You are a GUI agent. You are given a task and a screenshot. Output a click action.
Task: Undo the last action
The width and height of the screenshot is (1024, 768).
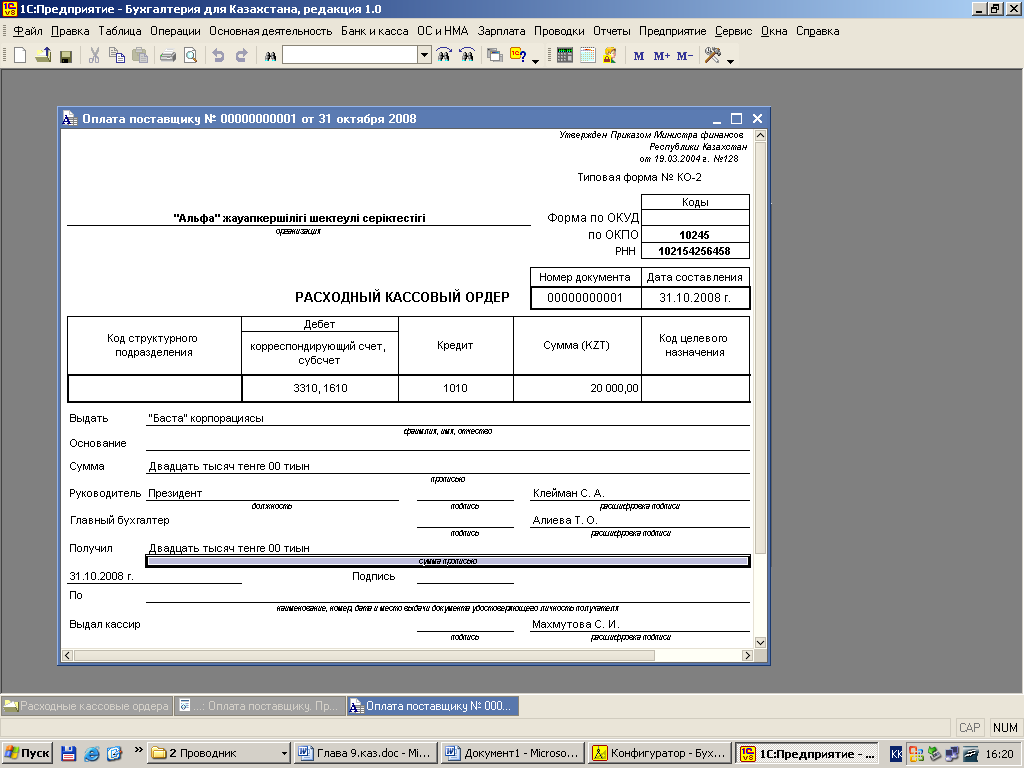coord(219,56)
